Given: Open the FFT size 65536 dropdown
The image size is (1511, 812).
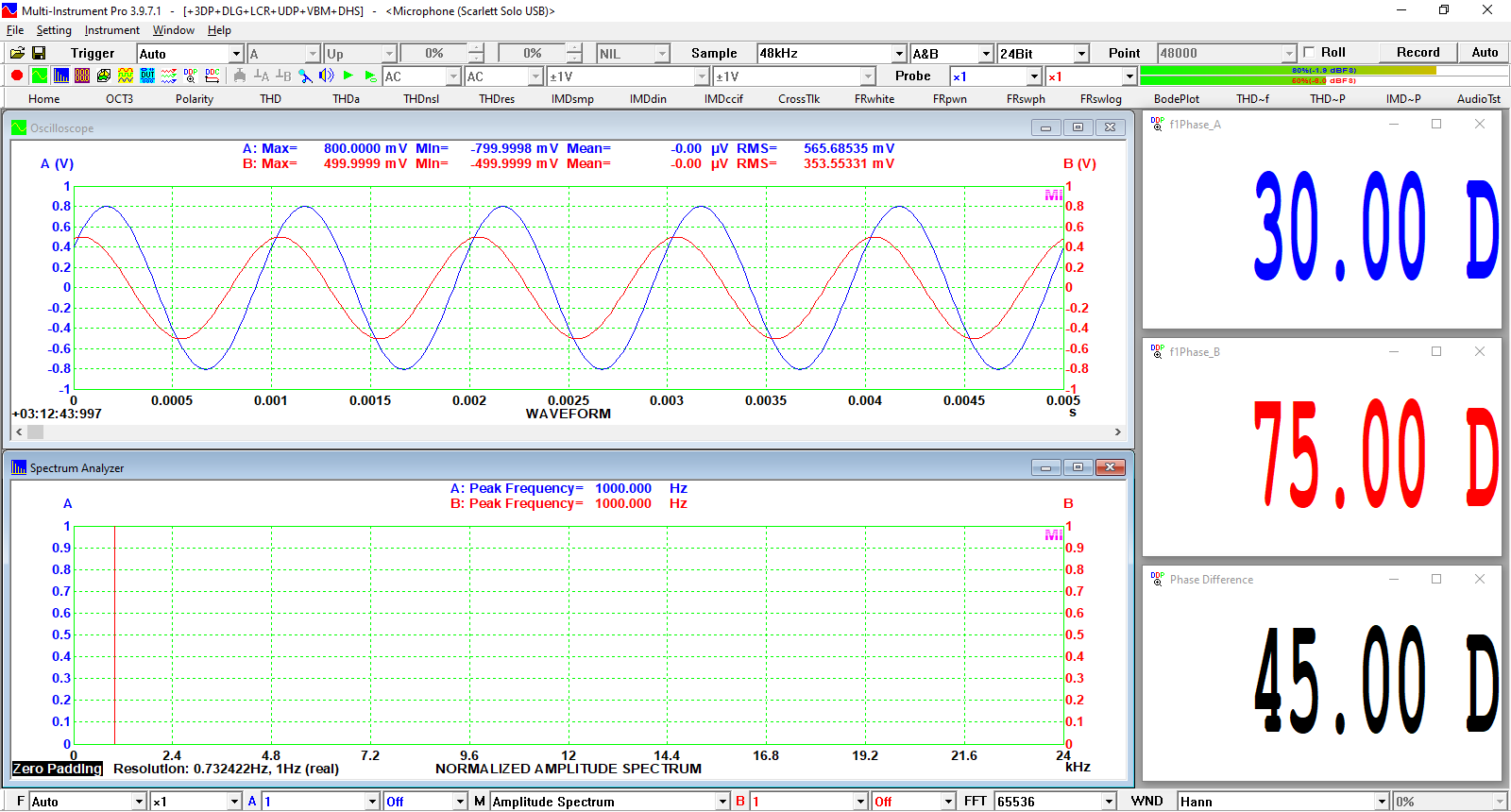Looking at the screenshot, I should [x=1109, y=802].
